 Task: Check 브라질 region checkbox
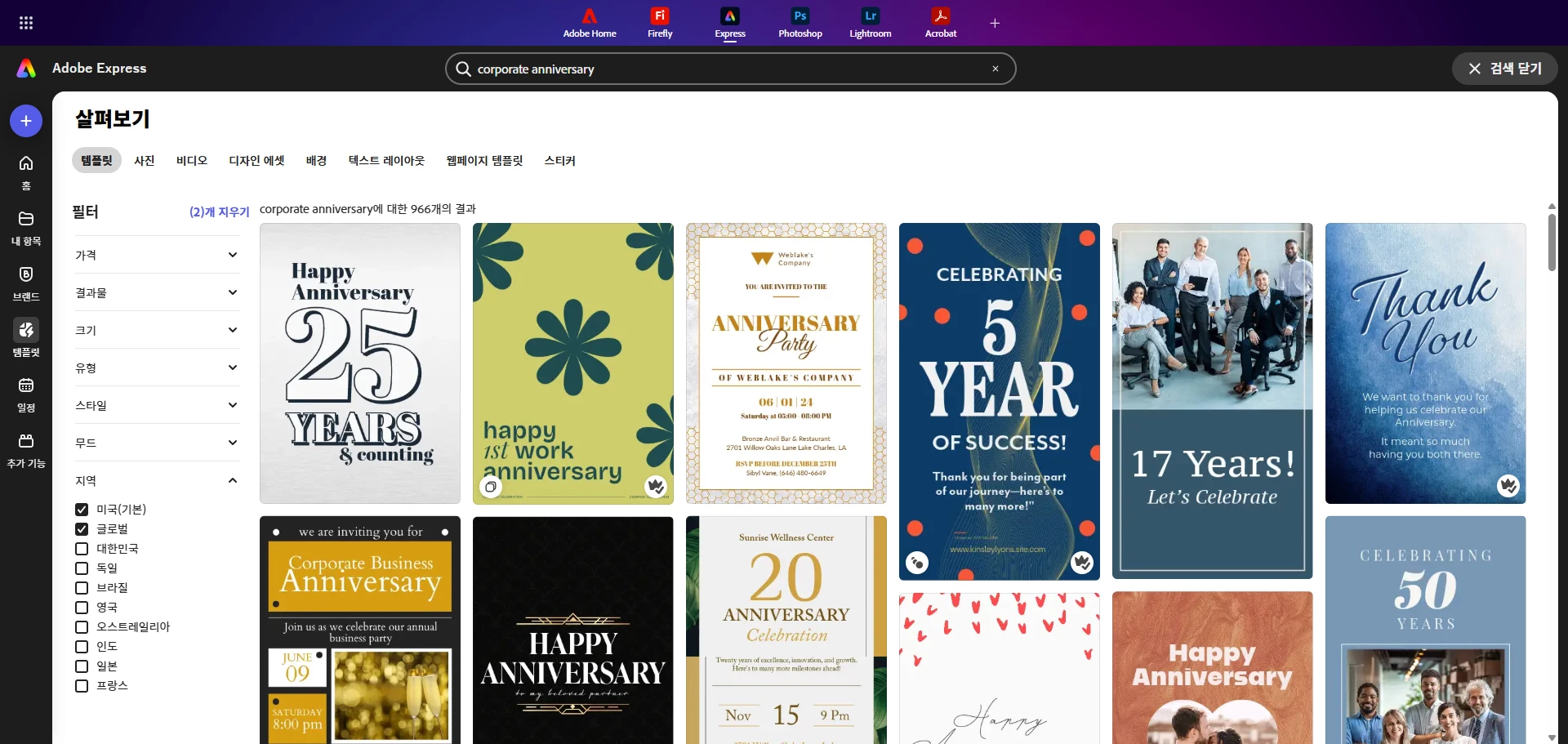(x=82, y=588)
